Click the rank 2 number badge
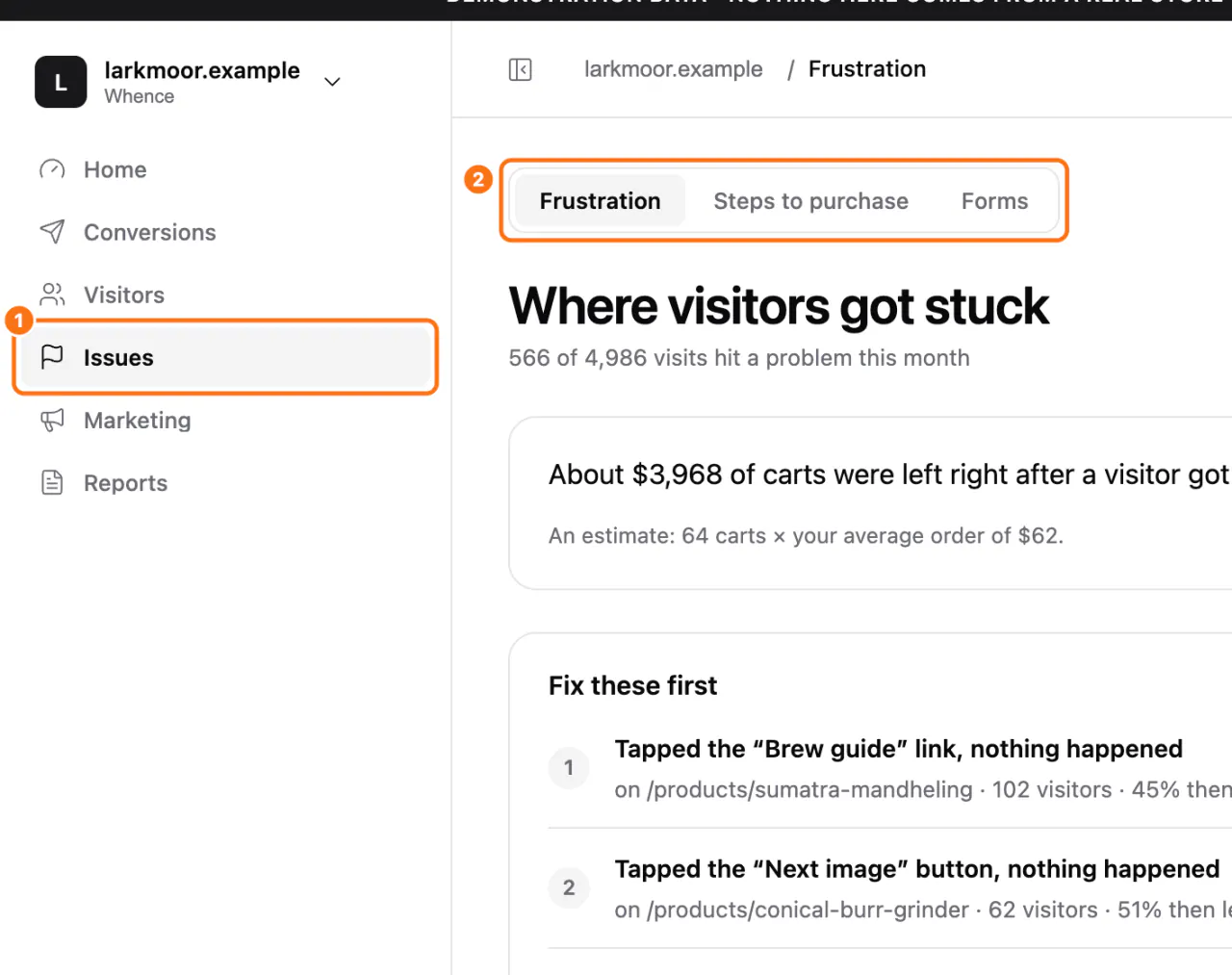 coord(569,887)
